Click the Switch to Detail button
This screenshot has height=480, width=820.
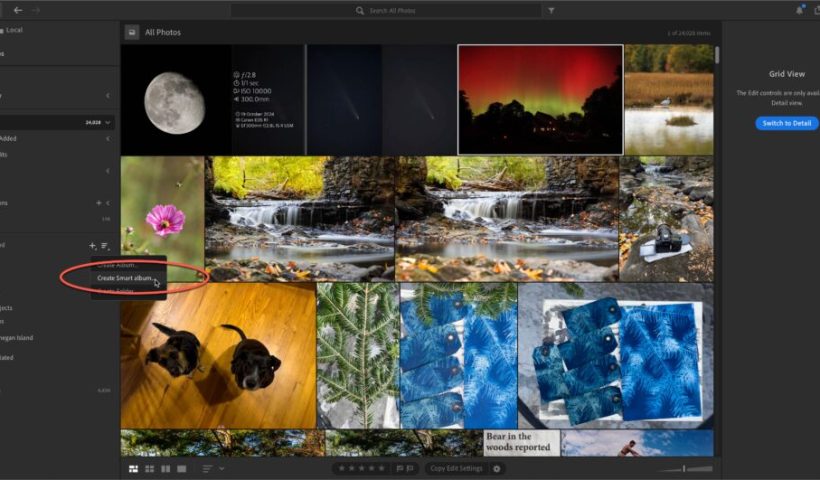pyautogui.click(x=786, y=123)
